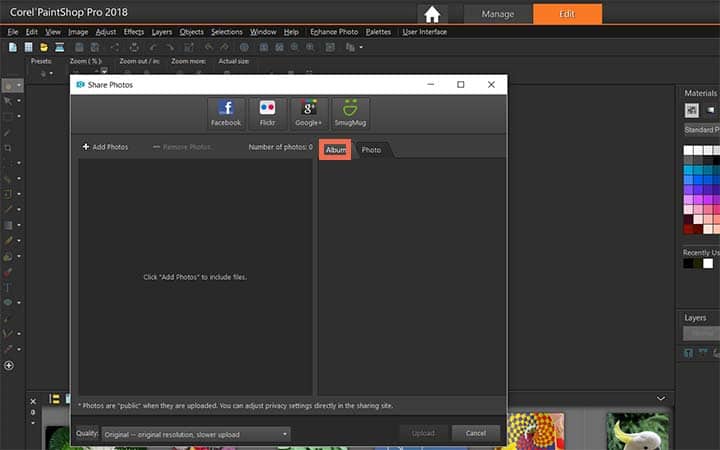Click Remove Photos in Share Photos dialog
This screenshot has width=720, height=450.
pos(182,147)
